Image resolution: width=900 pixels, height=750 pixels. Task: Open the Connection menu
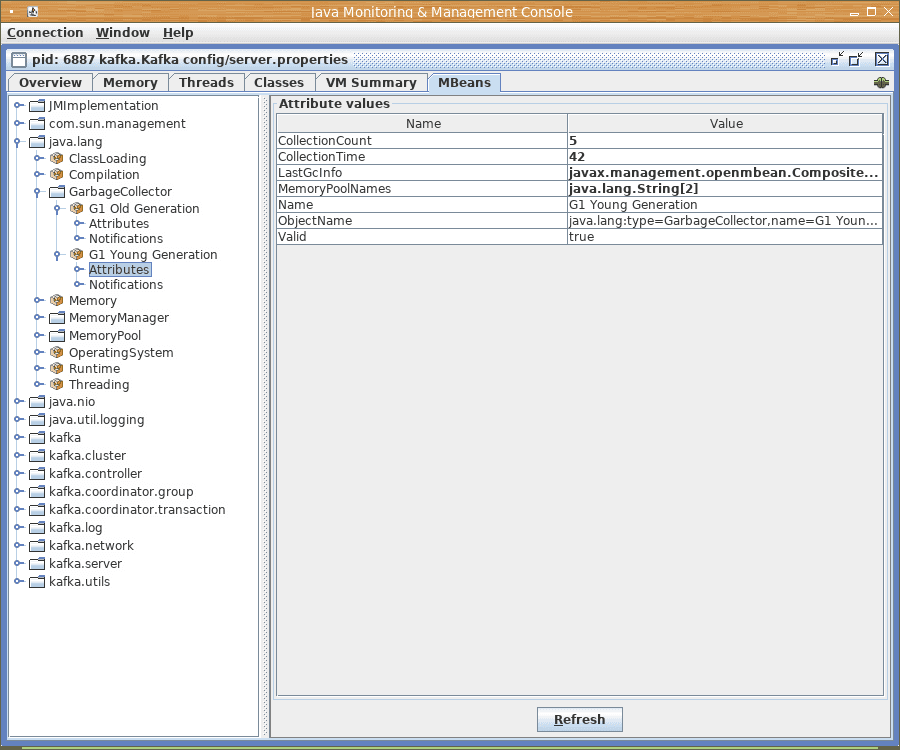(x=45, y=33)
